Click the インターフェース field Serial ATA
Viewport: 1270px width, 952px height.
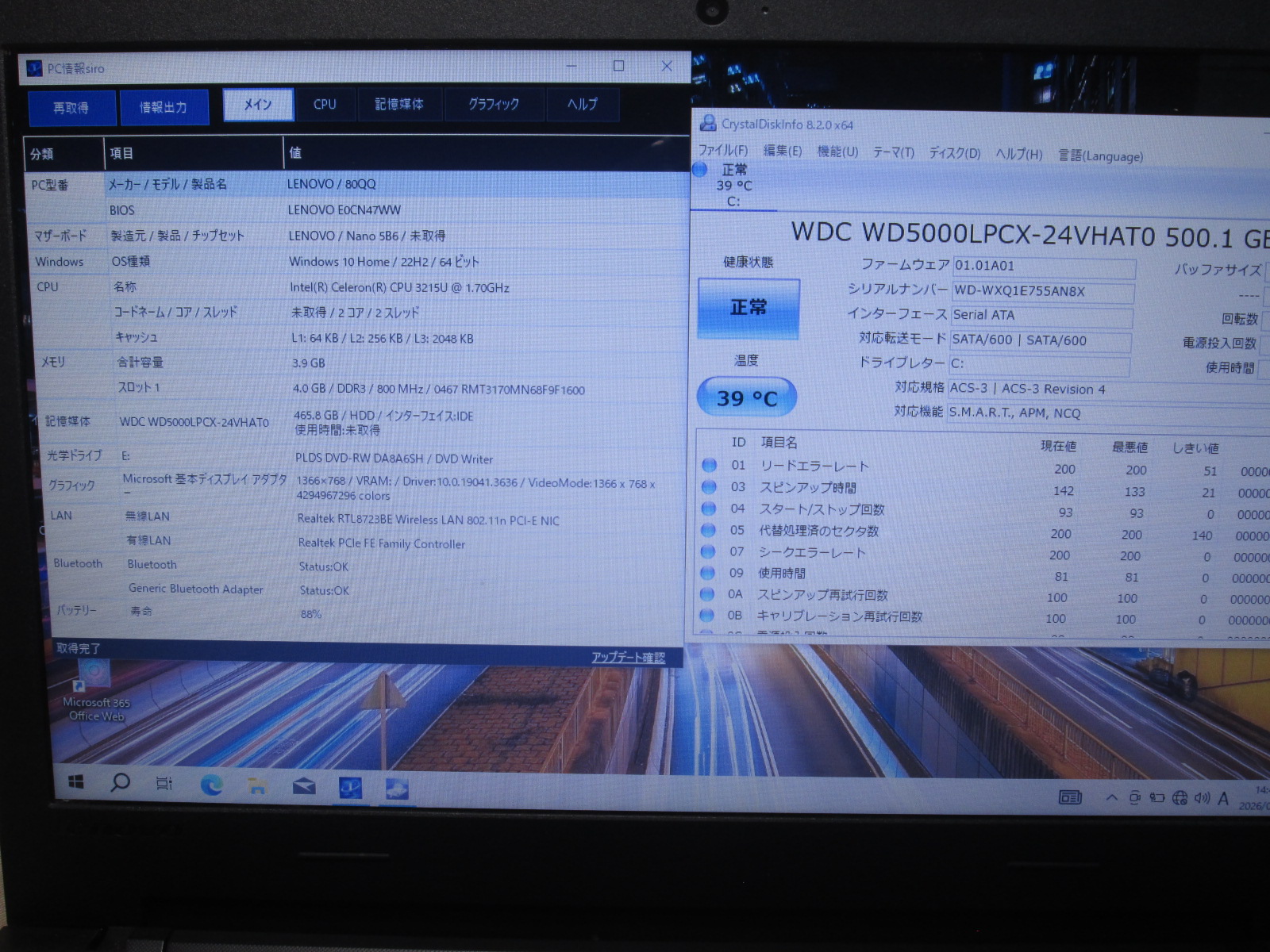(1041, 316)
